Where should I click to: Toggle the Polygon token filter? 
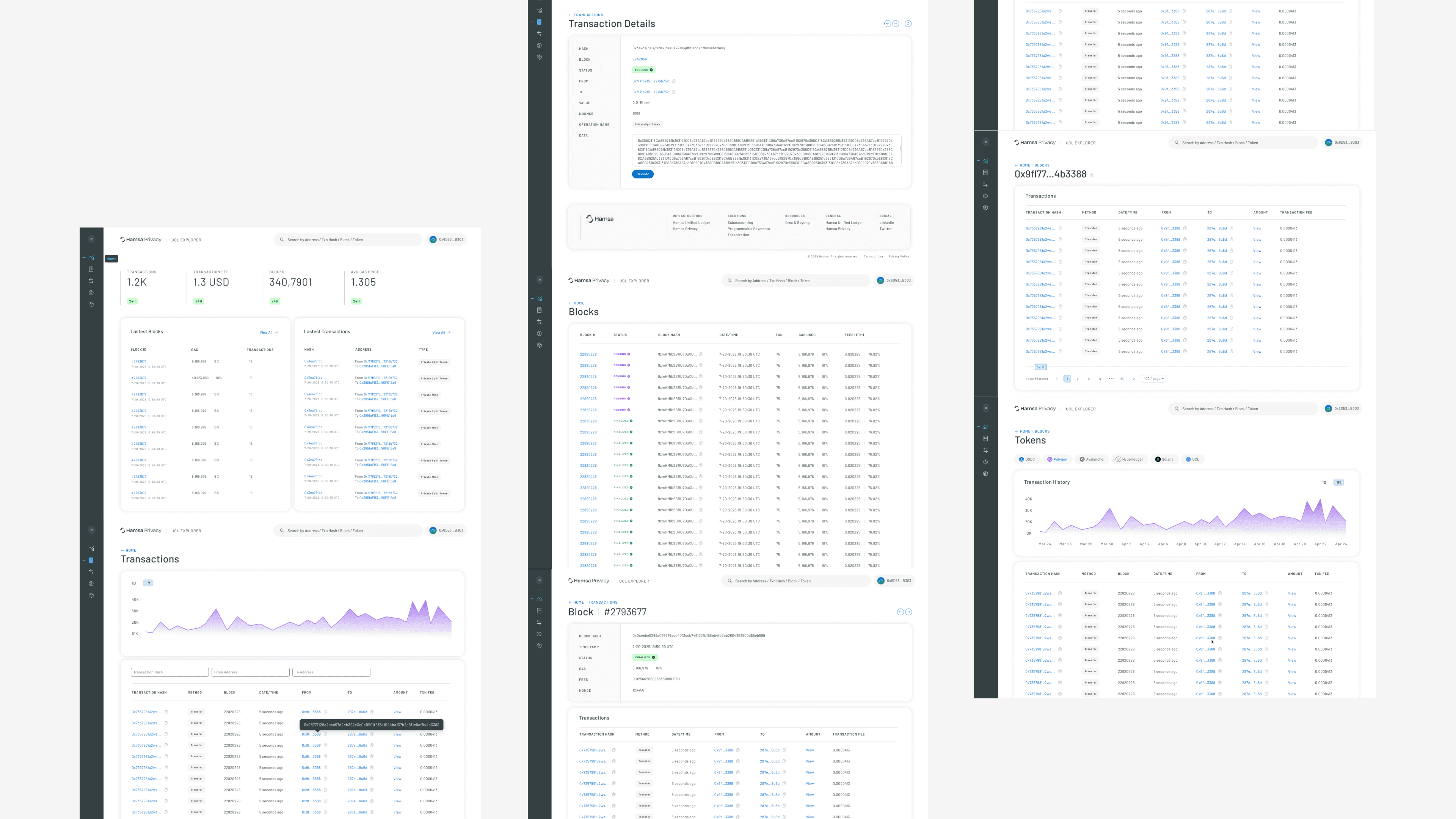[x=1057, y=459]
